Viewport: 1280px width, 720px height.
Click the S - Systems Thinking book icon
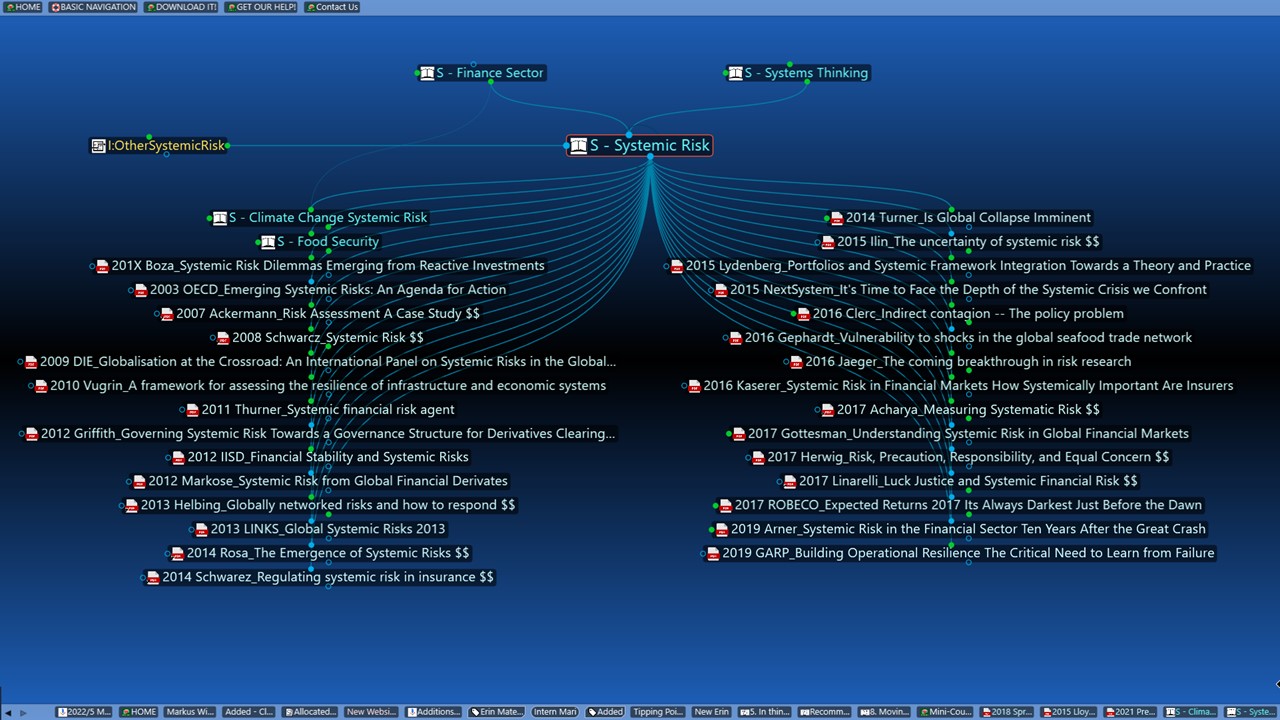(735, 73)
